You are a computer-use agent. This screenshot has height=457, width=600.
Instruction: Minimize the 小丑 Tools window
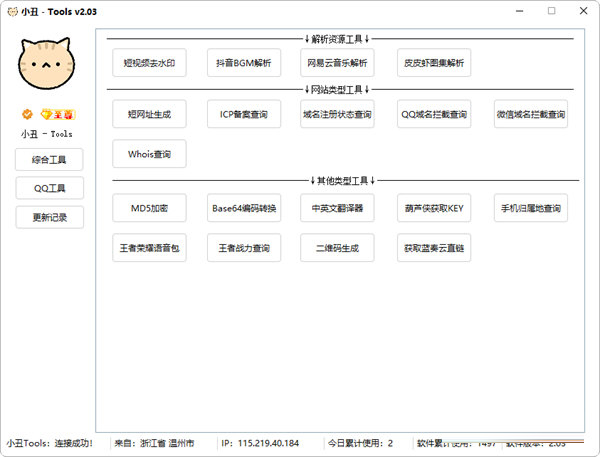point(519,11)
